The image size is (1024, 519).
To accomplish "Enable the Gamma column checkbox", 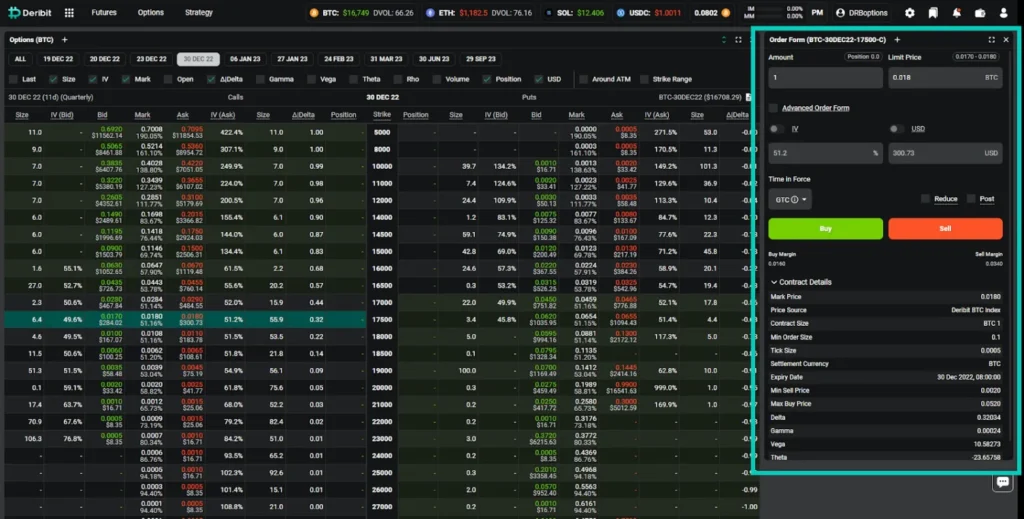I will click(259, 78).
